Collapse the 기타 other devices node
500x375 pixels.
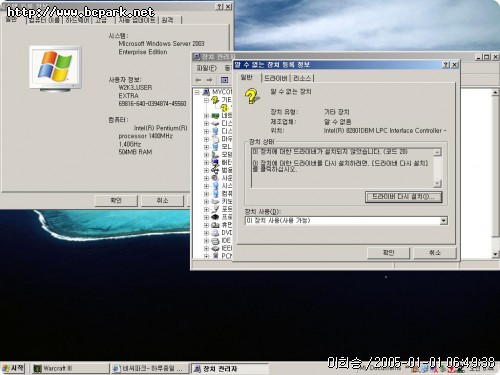pyautogui.click(x=206, y=100)
